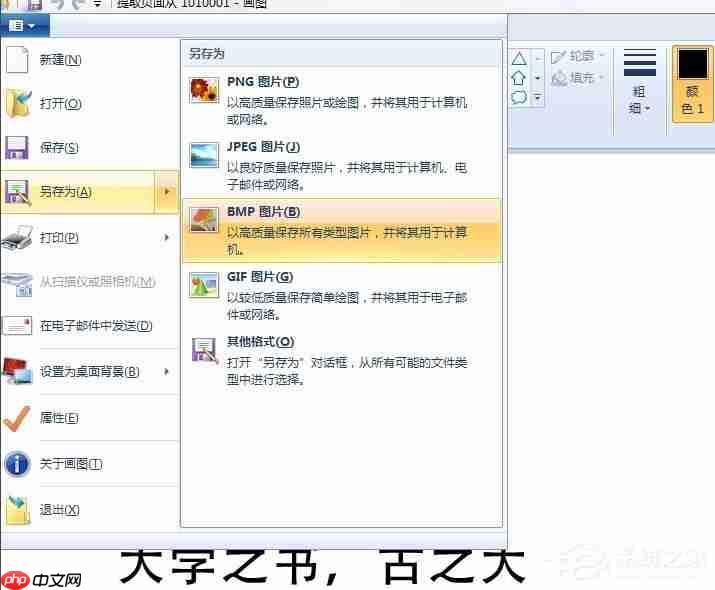Choose BMP 图片(B) save format

[341, 230]
